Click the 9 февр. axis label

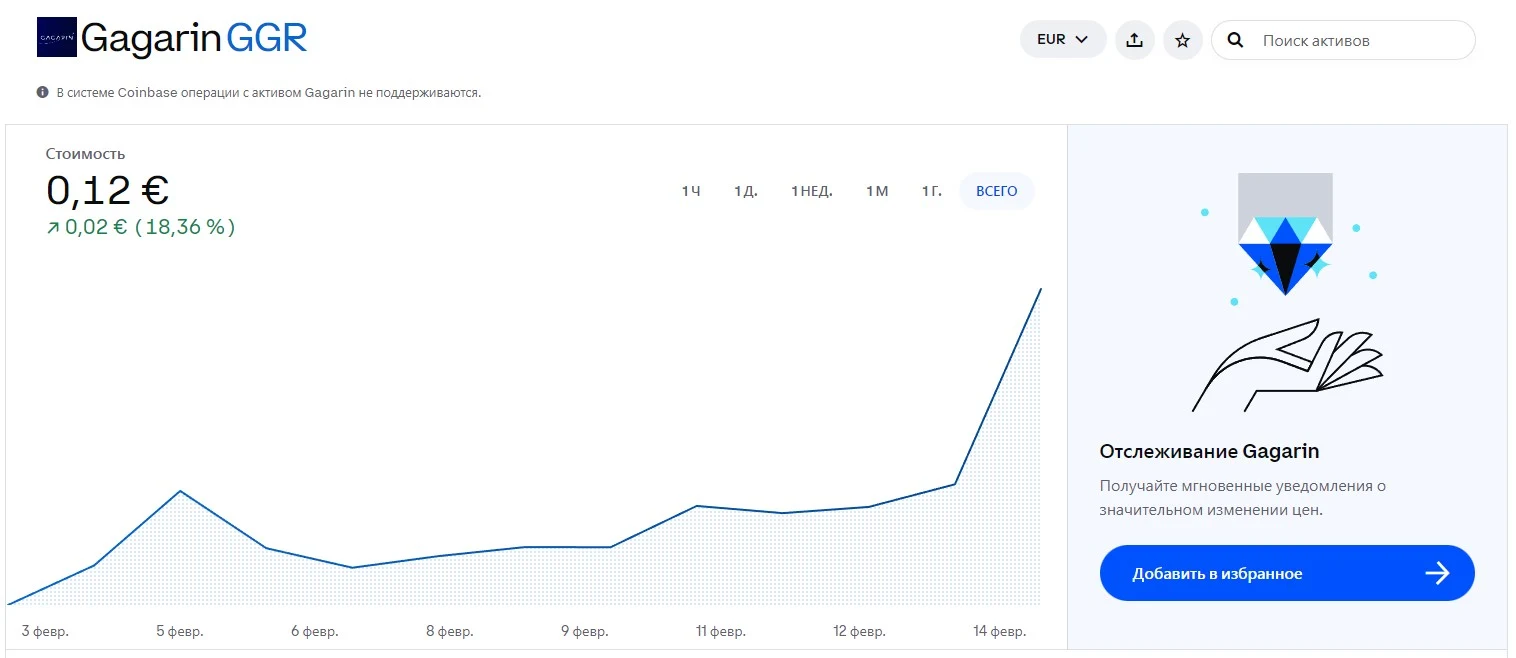pos(585,631)
